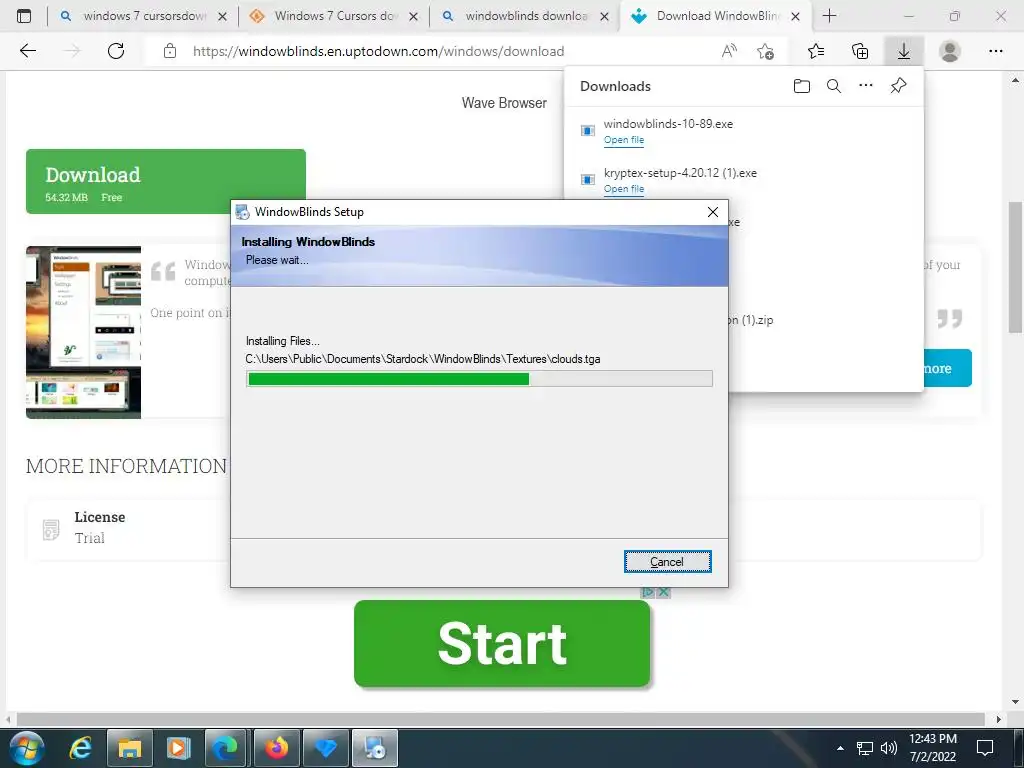The image size is (1024, 768).
Task: Open file link for kryptex-setup-4.20.12 (1).exe
Action: pyautogui.click(x=624, y=189)
